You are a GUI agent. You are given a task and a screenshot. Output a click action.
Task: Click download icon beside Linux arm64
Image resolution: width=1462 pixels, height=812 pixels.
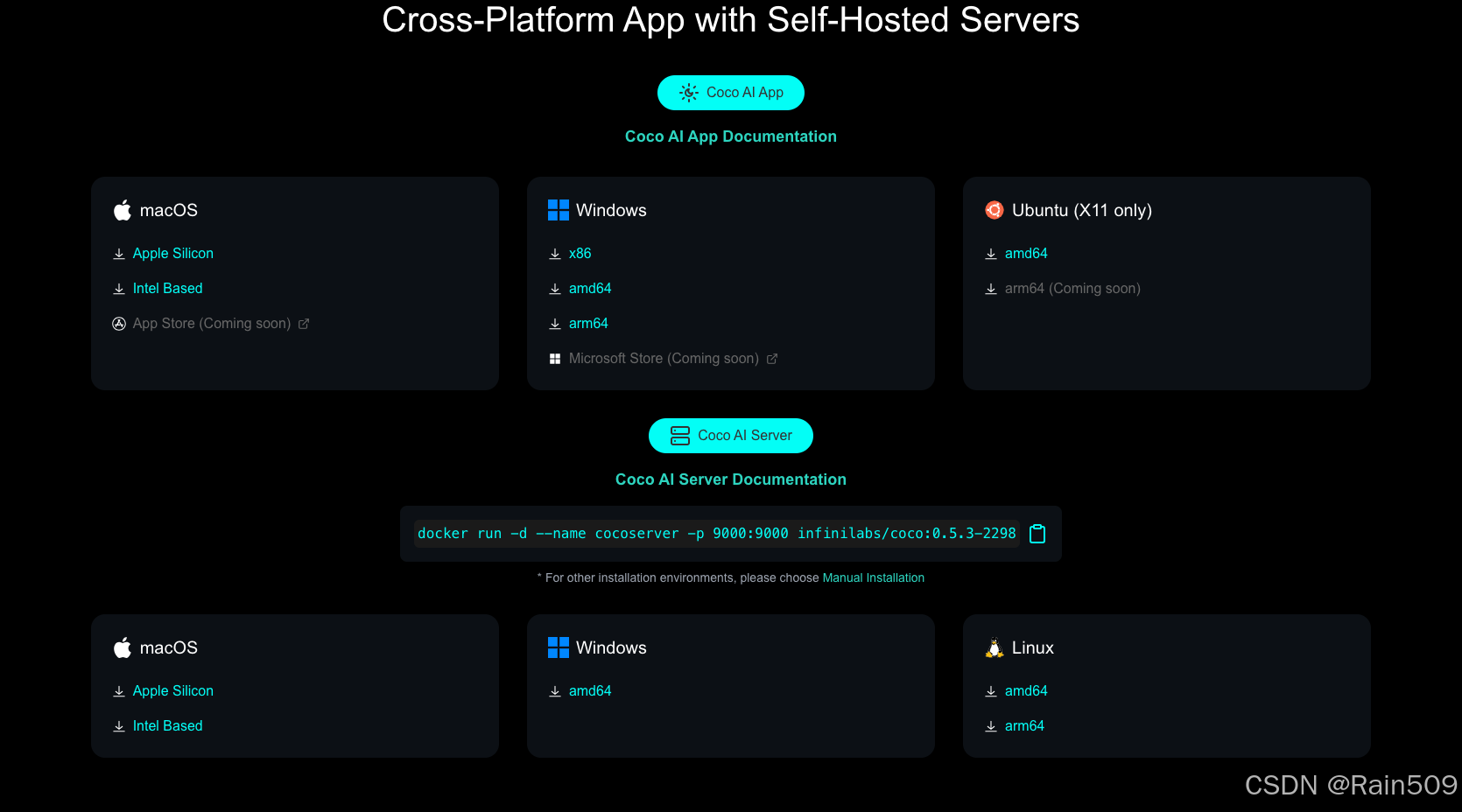tap(991, 726)
